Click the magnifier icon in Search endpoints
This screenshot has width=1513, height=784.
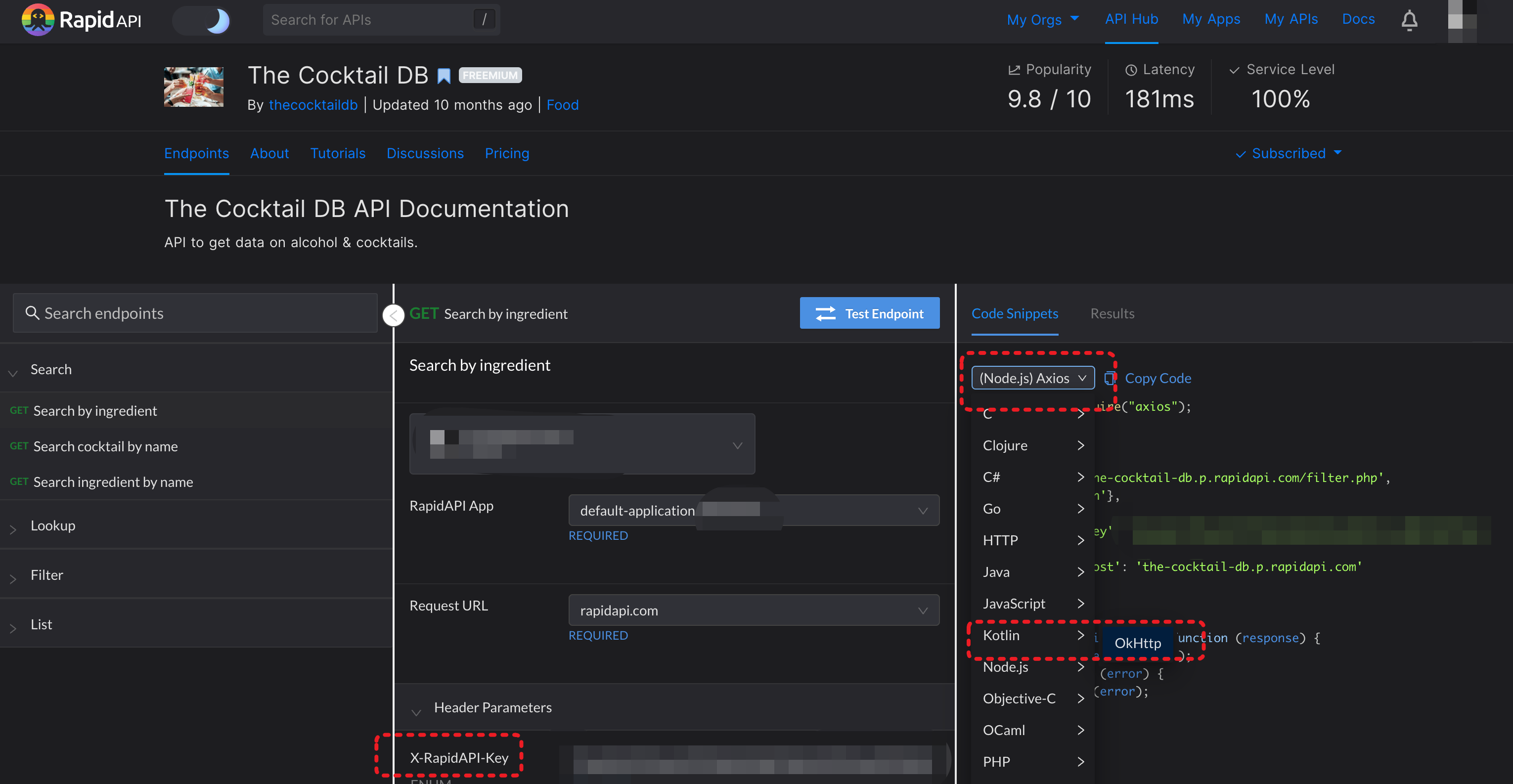pos(32,313)
